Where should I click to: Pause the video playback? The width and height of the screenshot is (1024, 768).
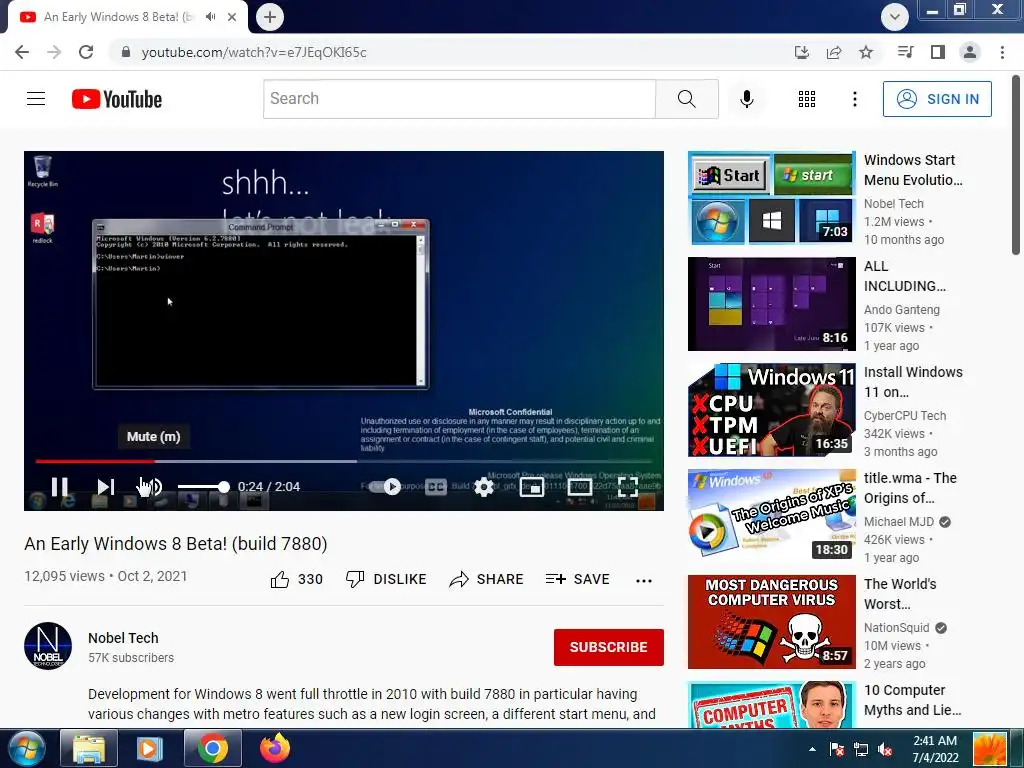pos(59,487)
